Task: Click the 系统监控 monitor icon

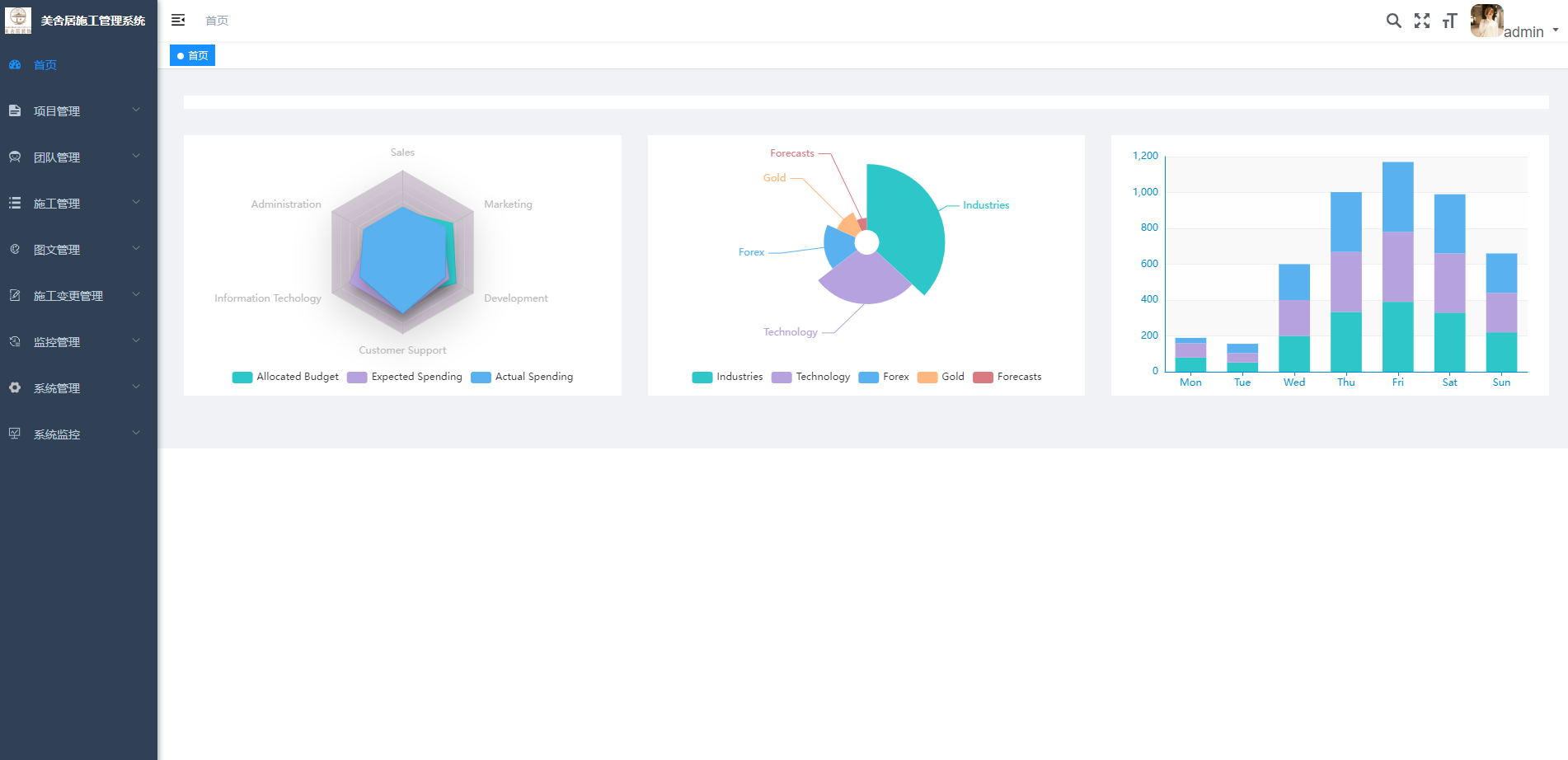Action: pos(15,434)
